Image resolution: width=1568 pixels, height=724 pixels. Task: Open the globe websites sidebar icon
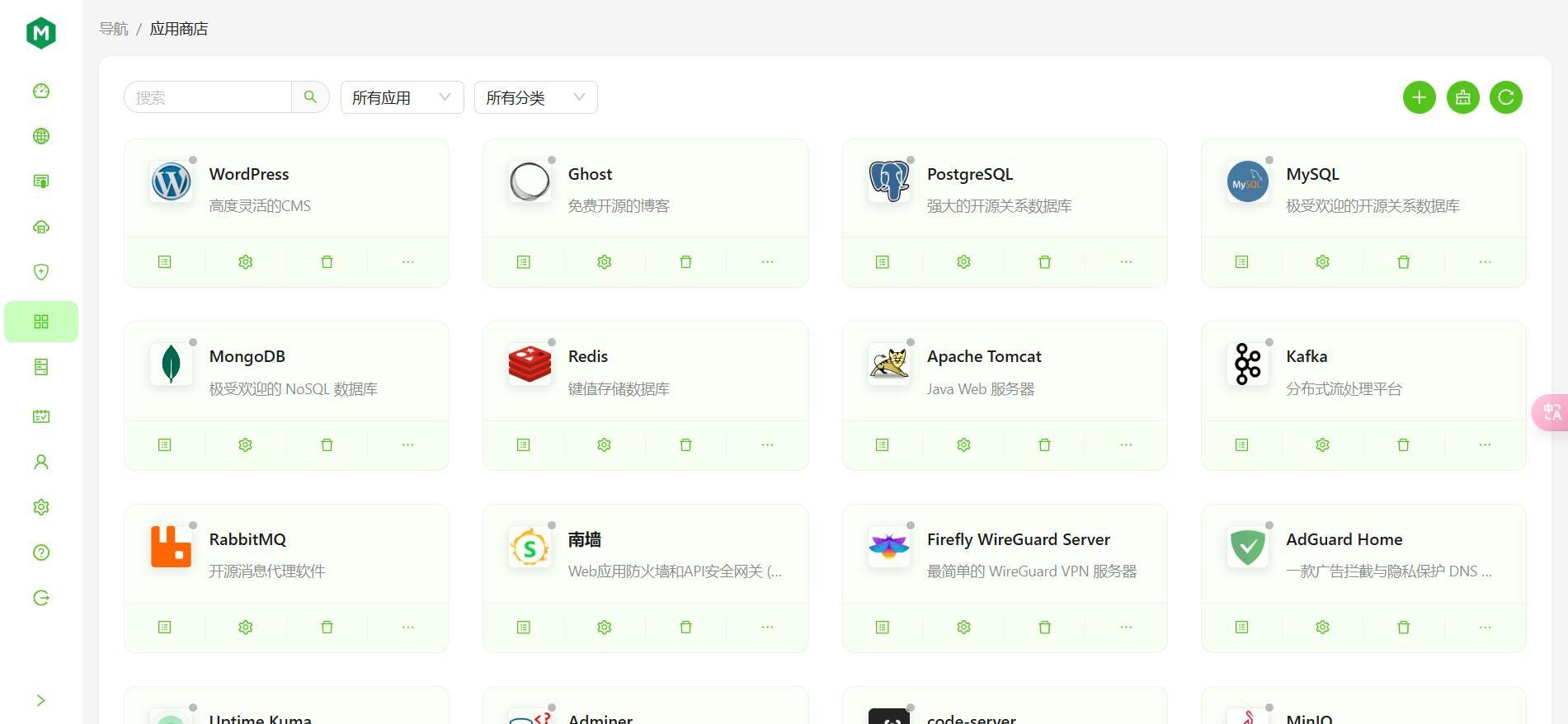[41, 136]
